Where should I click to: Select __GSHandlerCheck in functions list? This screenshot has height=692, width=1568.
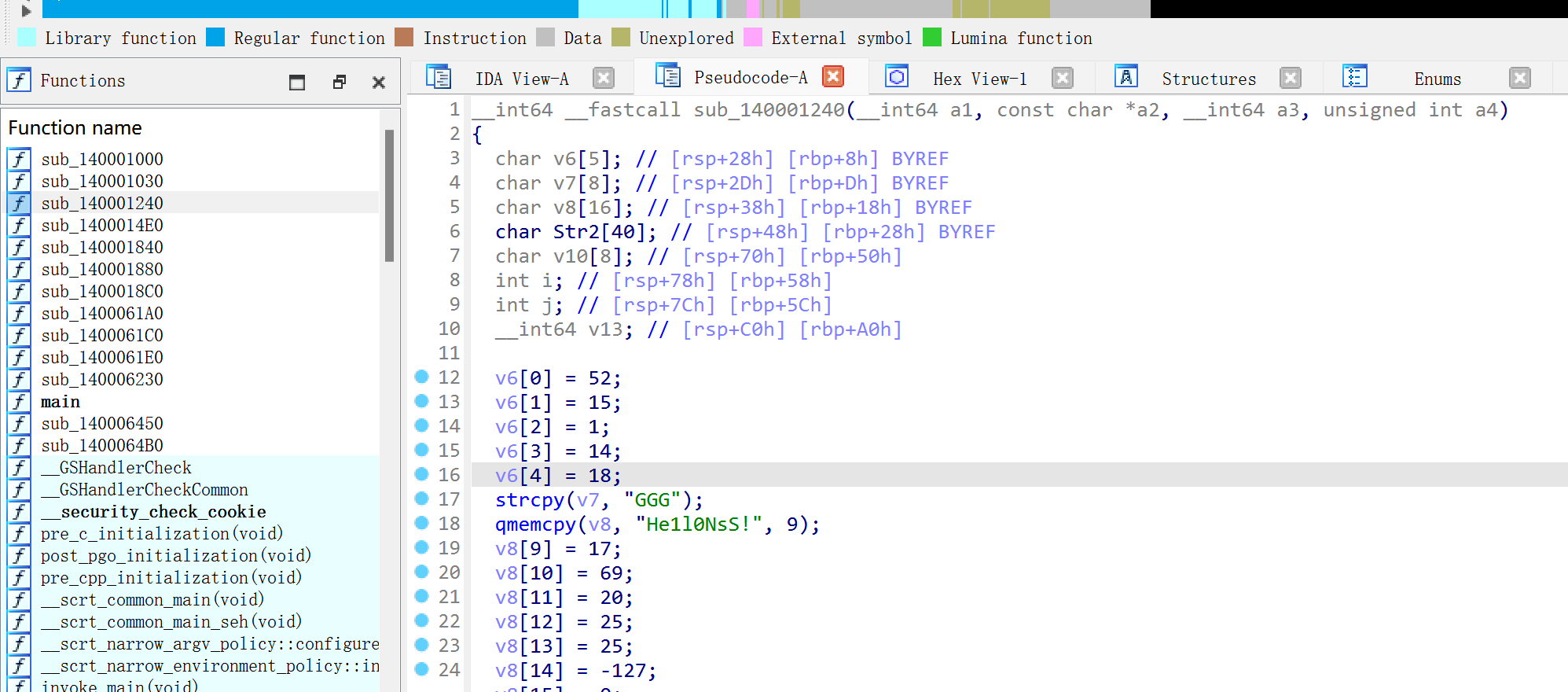point(116,467)
